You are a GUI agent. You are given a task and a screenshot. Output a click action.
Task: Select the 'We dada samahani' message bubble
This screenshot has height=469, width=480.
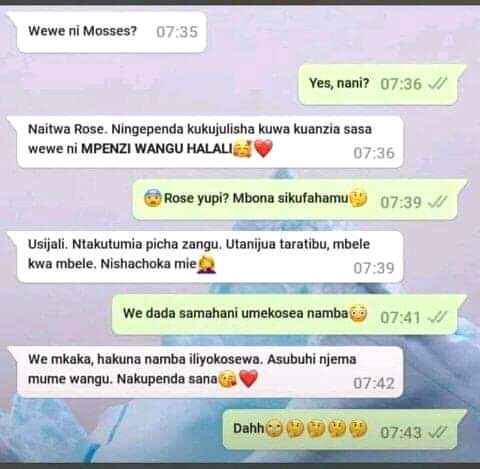(x=286, y=314)
